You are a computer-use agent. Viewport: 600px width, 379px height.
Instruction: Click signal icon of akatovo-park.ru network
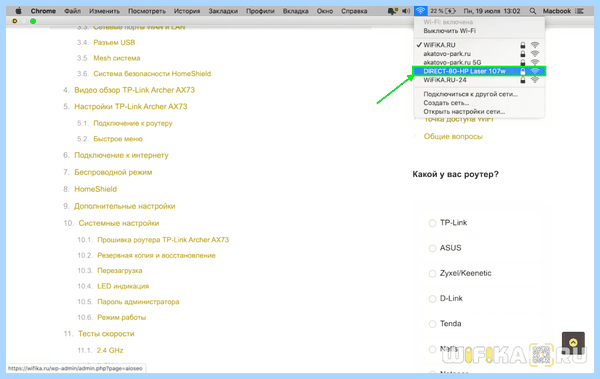click(x=535, y=54)
